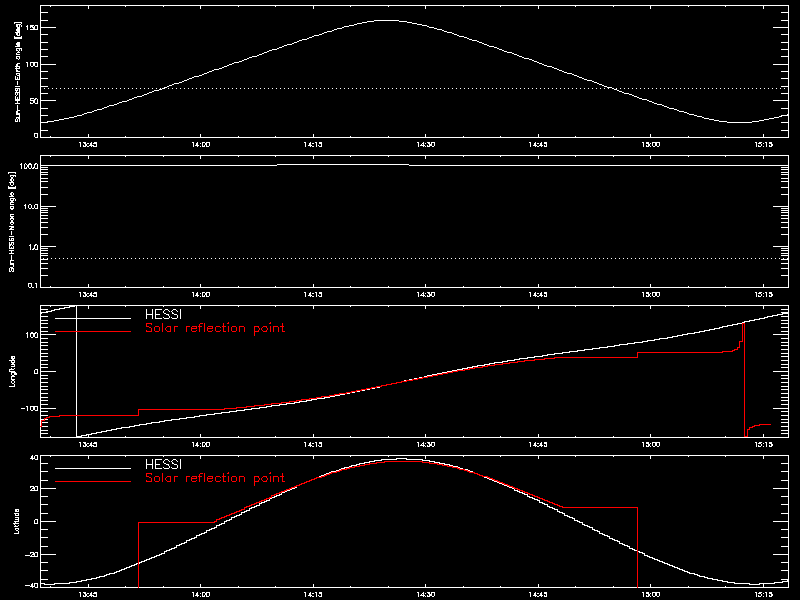Click the 150 value on Sun-HESSI-Earth axis
The height and width of the screenshot is (600, 800).
point(32,28)
